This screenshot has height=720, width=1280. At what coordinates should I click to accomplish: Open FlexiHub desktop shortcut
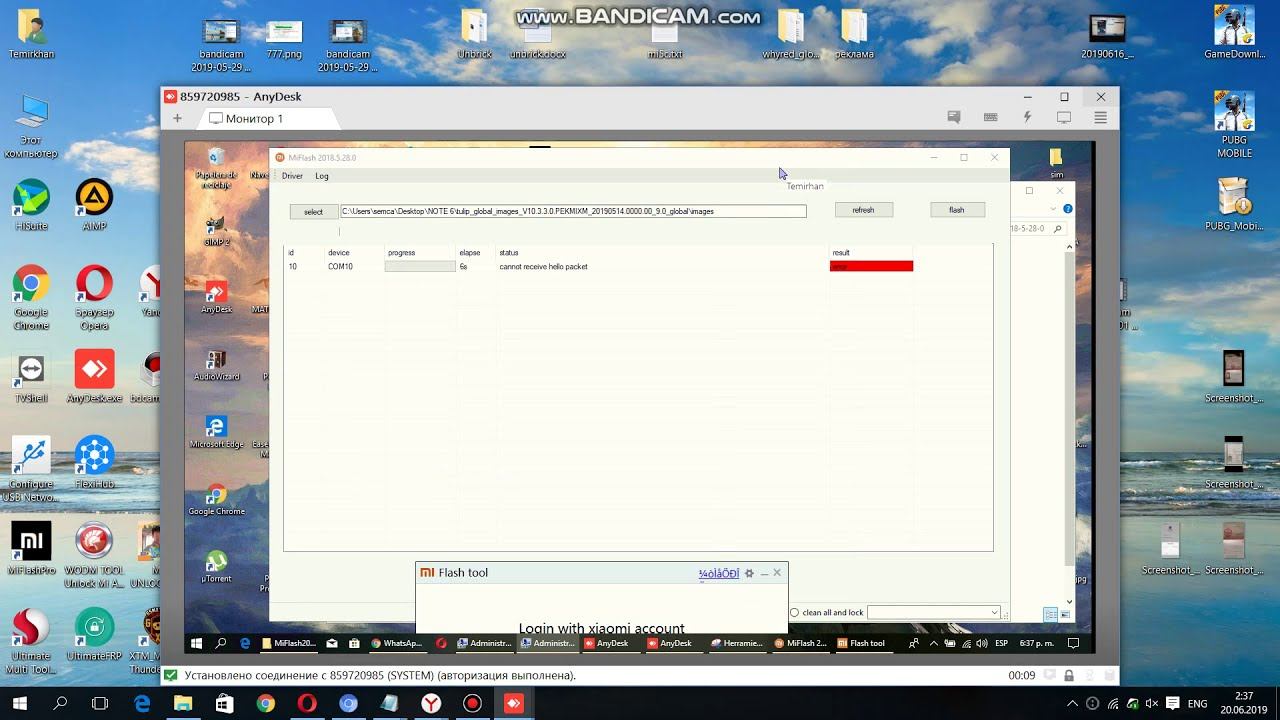94,462
